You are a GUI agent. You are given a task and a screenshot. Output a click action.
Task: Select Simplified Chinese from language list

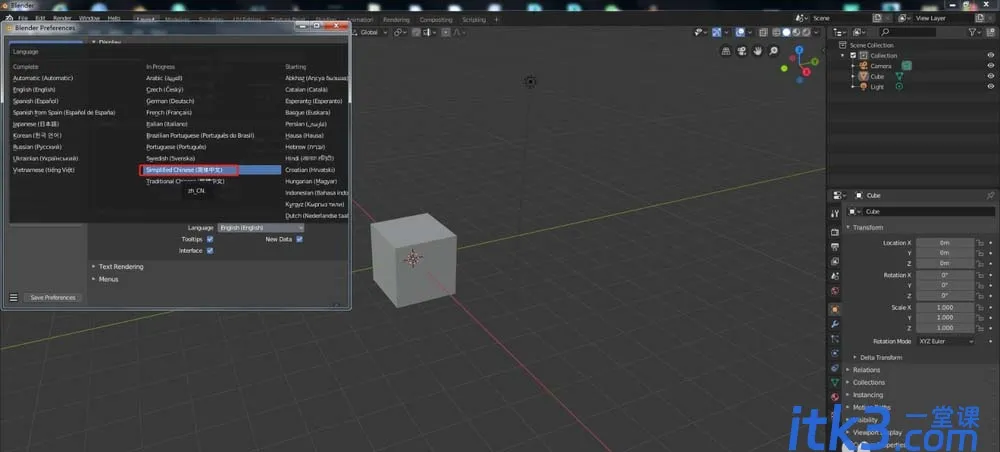click(x=210, y=170)
